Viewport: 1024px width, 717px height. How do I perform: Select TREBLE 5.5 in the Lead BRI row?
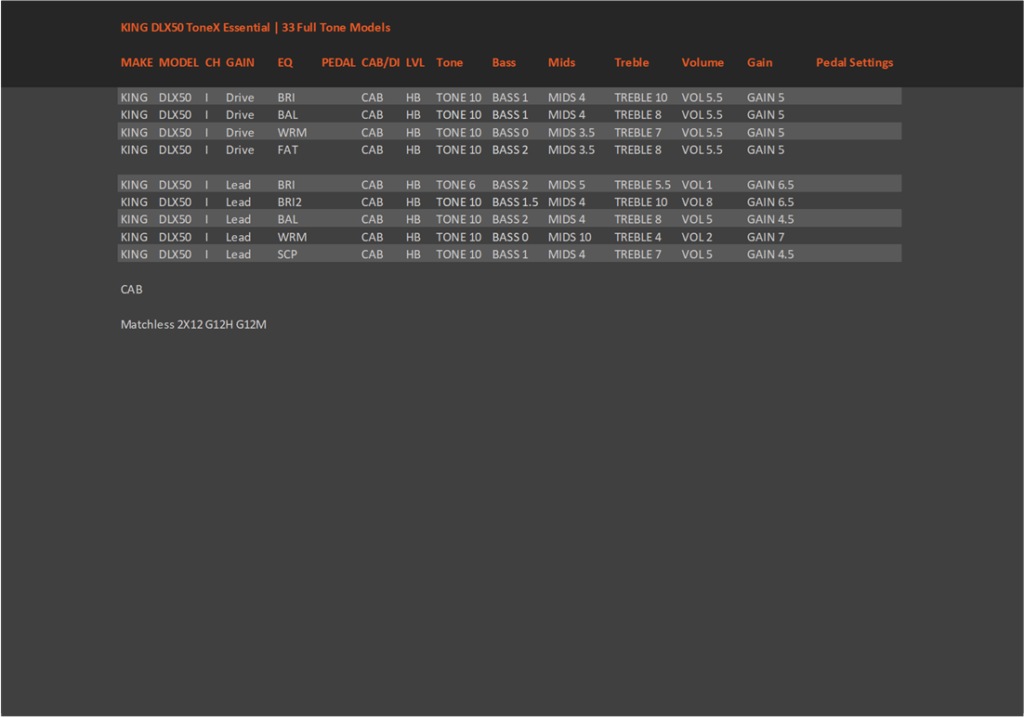(643, 185)
